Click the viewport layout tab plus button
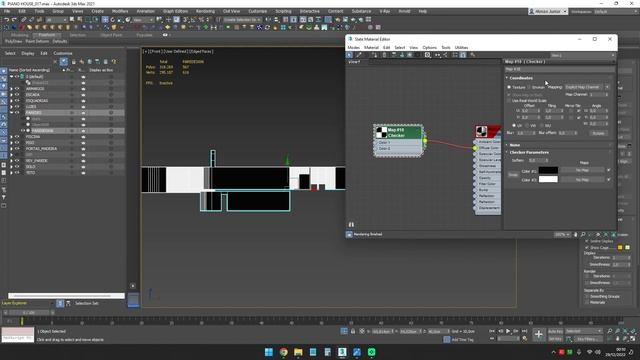640x360 pixels. point(133,286)
